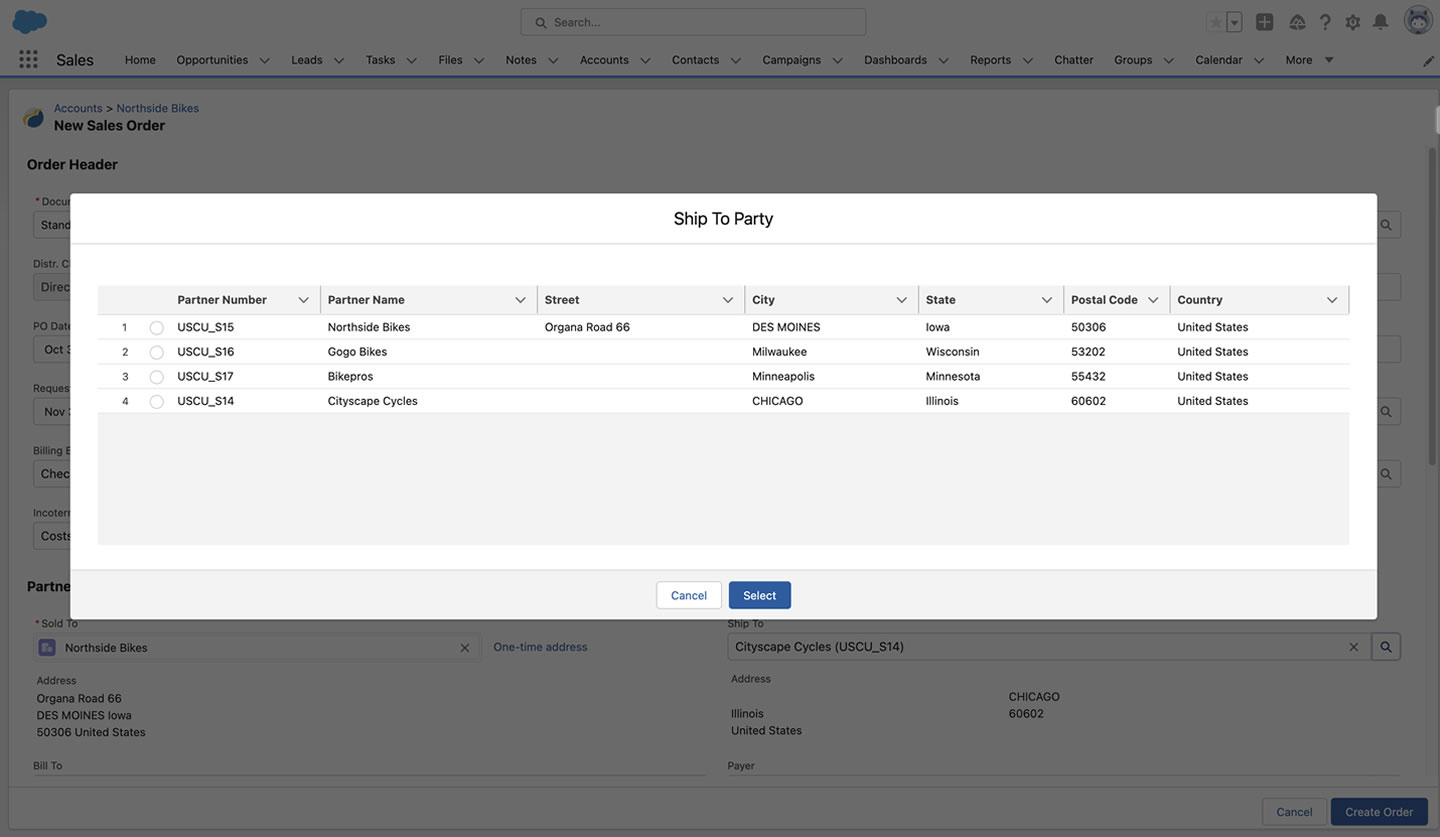Open the City column menu

901,300
